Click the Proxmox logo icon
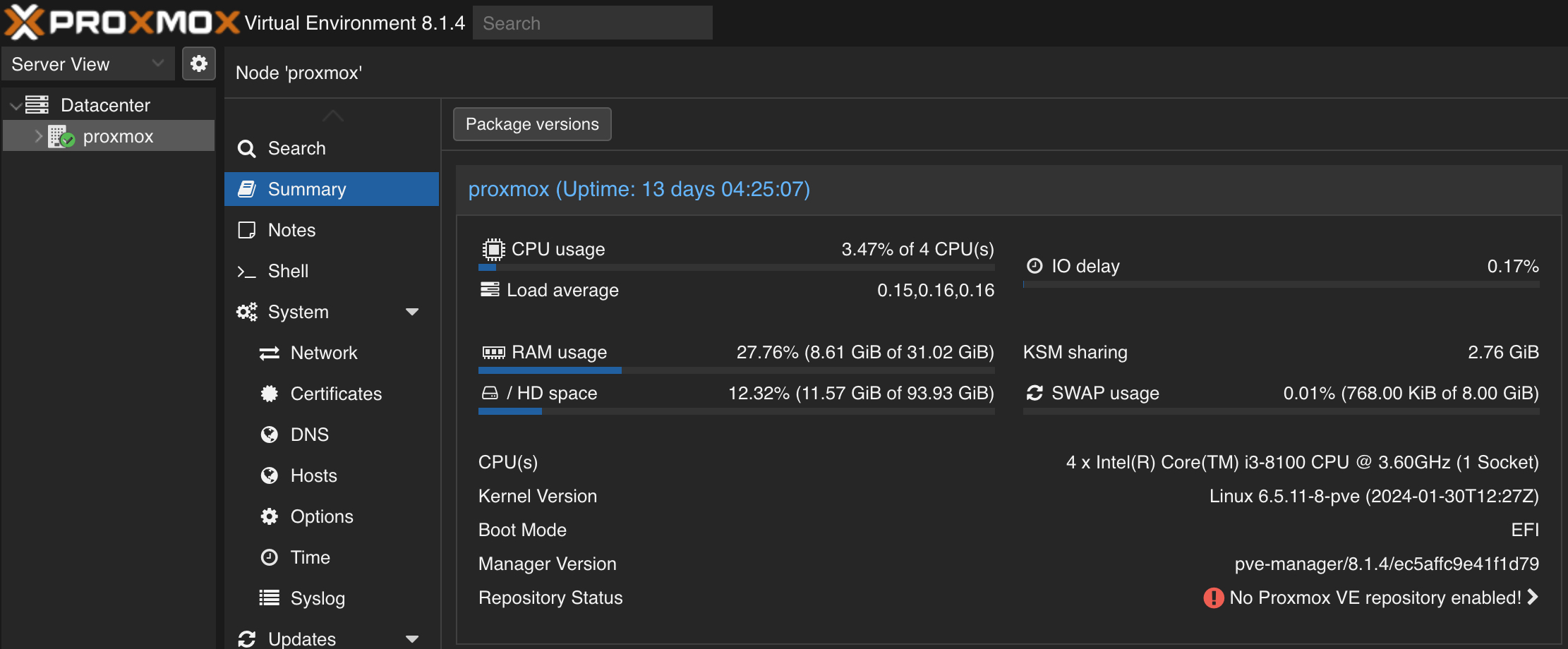Screen dimensions: 1568x649 (x=24, y=22)
